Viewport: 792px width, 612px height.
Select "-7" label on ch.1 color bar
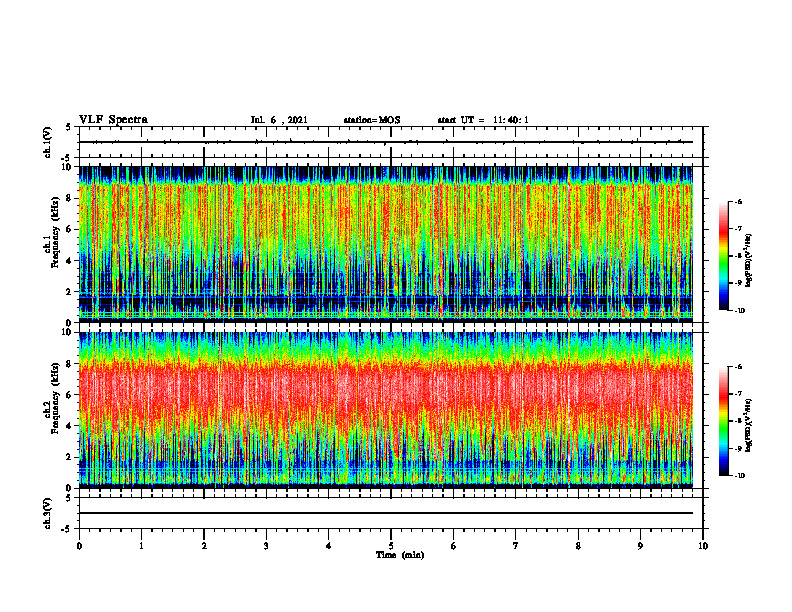pyautogui.click(x=738, y=229)
